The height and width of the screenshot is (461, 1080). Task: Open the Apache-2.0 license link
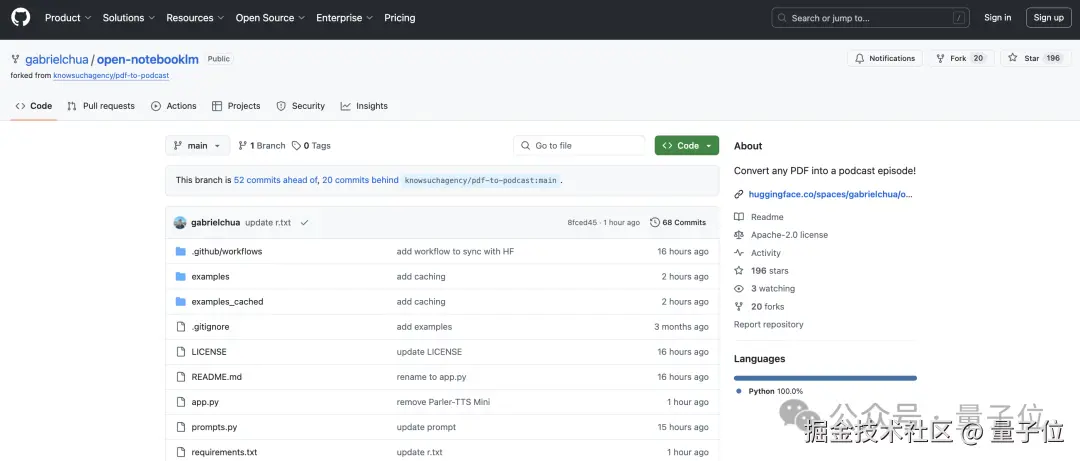[x=789, y=235]
